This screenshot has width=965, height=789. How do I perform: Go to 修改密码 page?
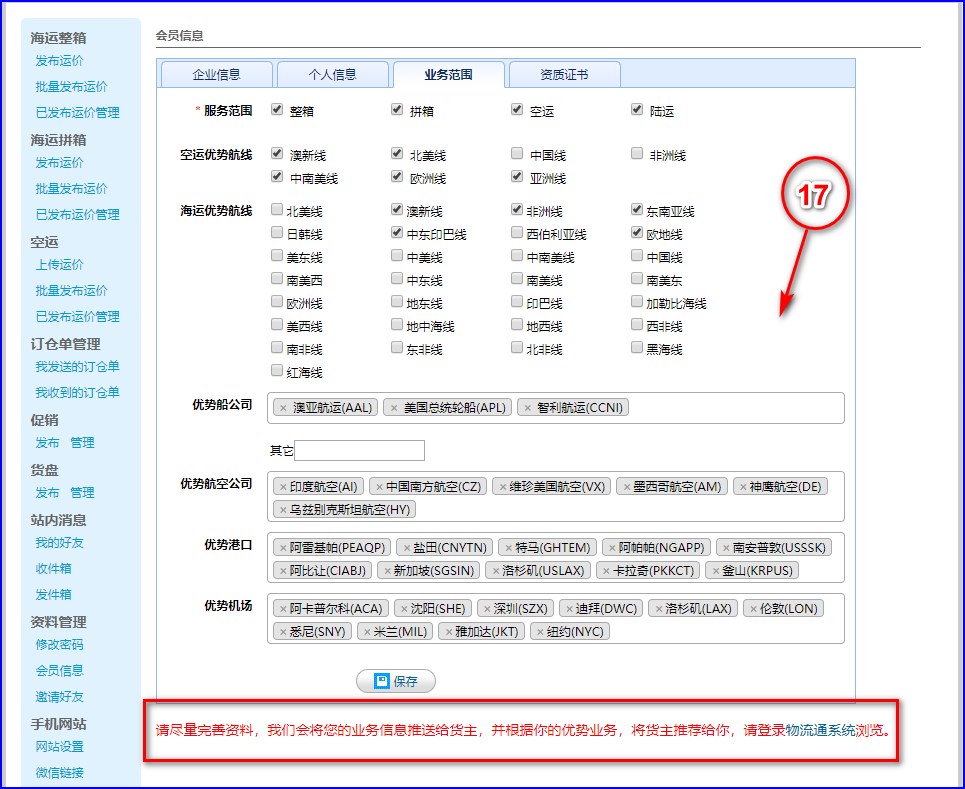[x=59, y=645]
